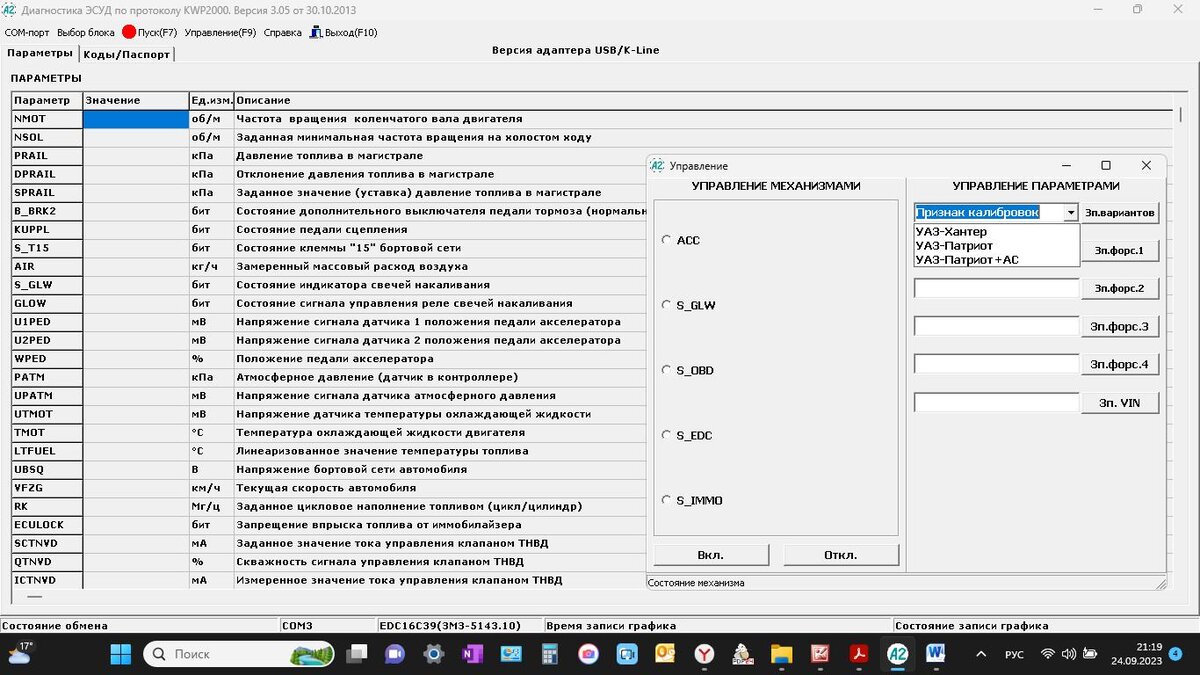
Task: Open the Справка menu
Action: [x=283, y=32]
